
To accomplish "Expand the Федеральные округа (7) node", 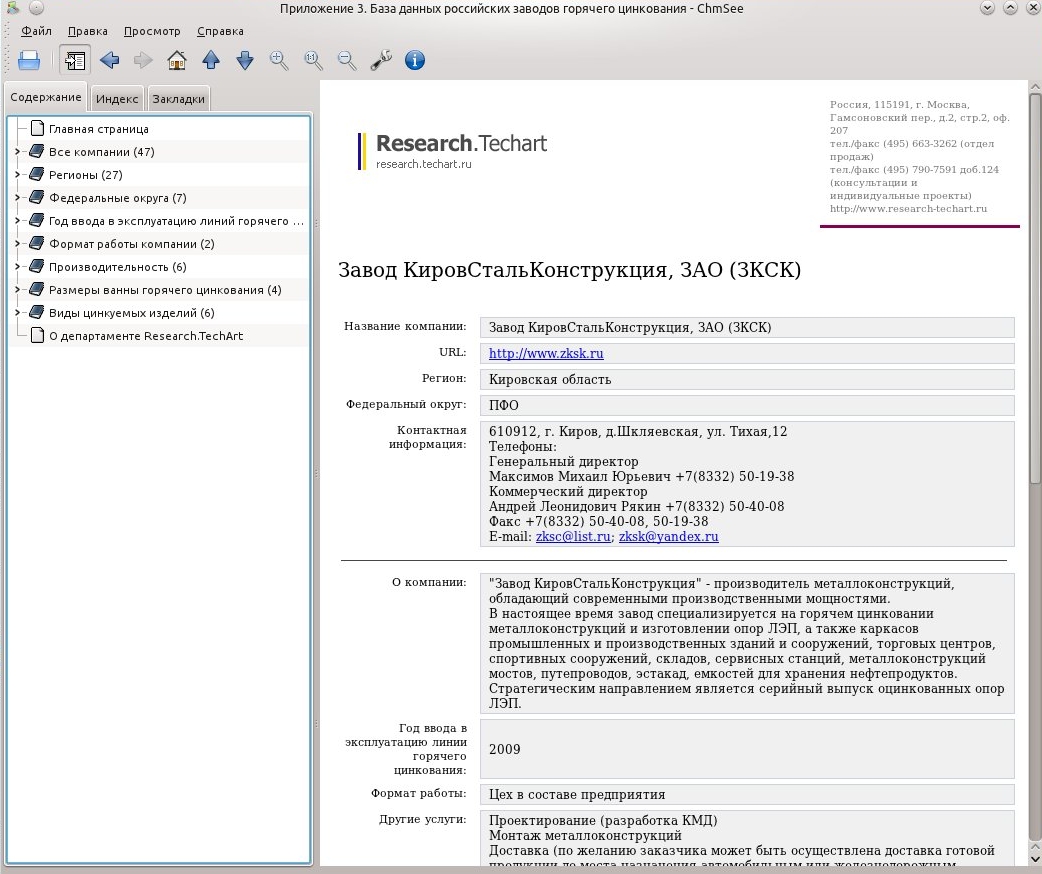I will pyautogui.click(x=17, y=198).
